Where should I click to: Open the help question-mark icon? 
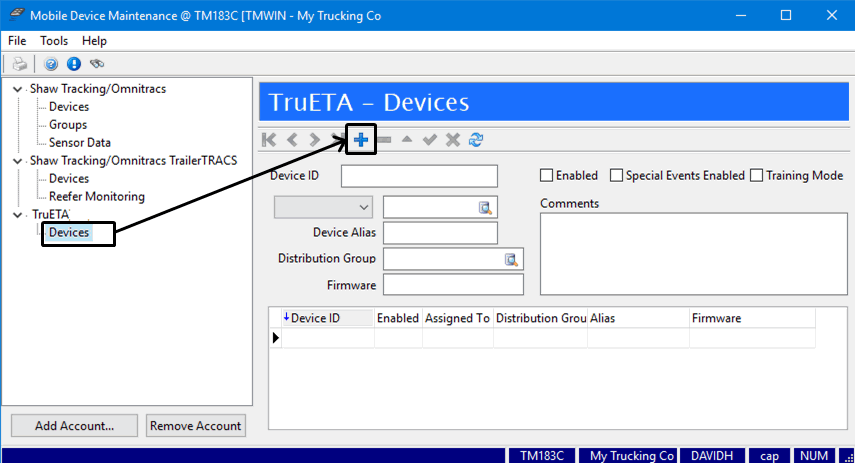pos(51,64)
